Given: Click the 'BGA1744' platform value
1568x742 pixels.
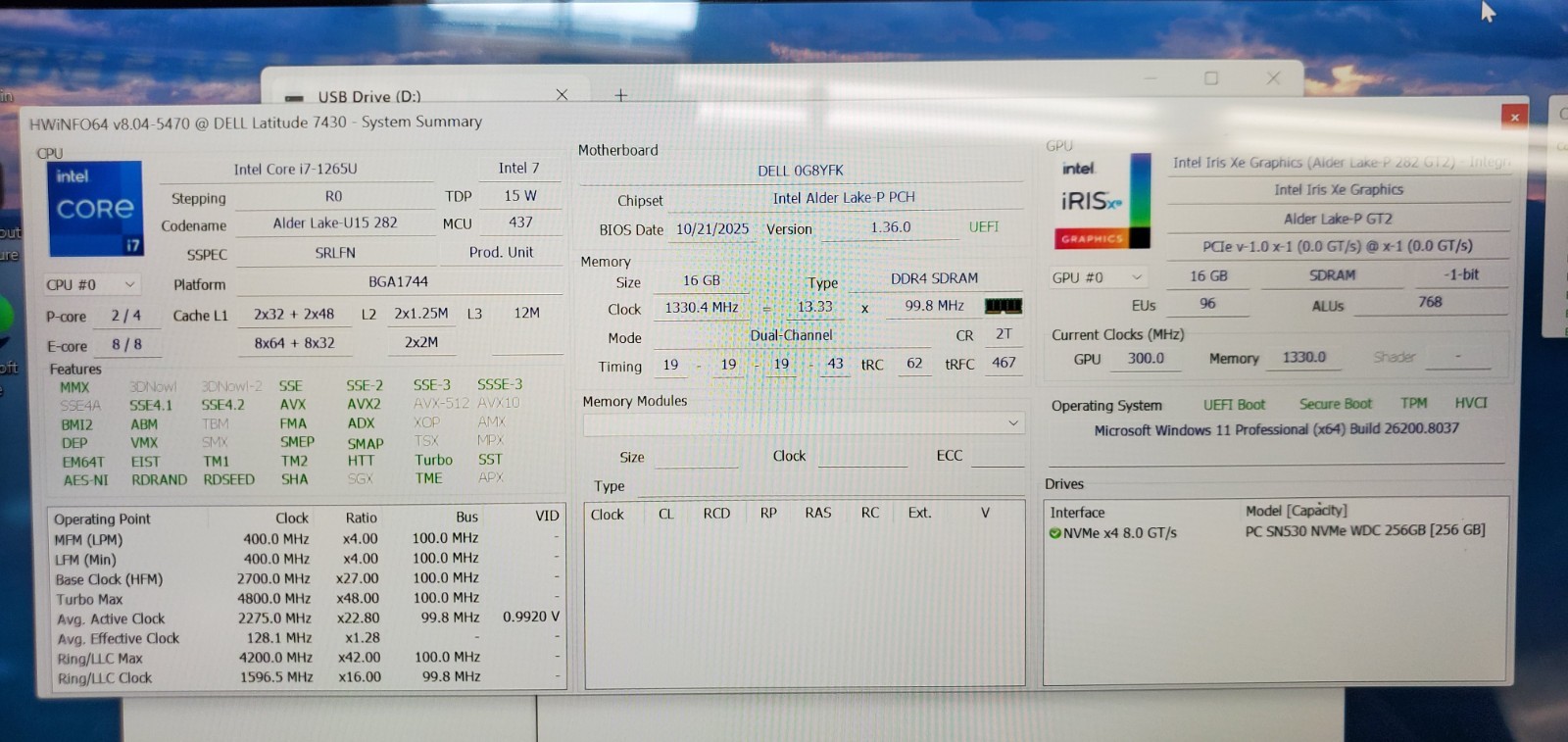Looking at the screenshot, I should click(398, 281).
